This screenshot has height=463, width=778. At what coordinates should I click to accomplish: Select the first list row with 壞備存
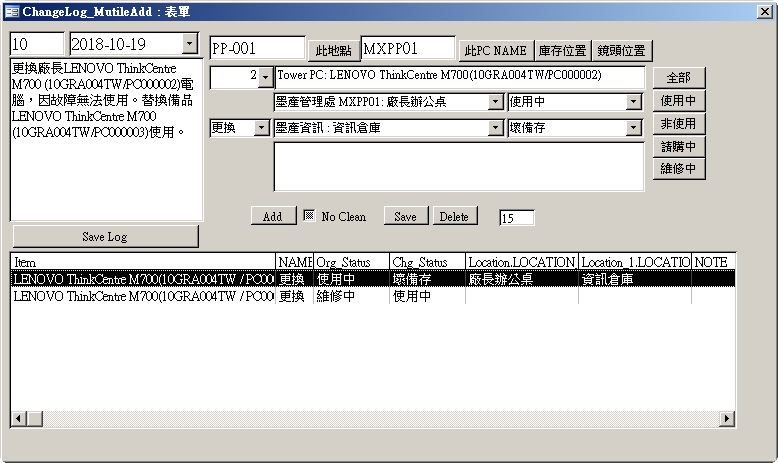373,279
